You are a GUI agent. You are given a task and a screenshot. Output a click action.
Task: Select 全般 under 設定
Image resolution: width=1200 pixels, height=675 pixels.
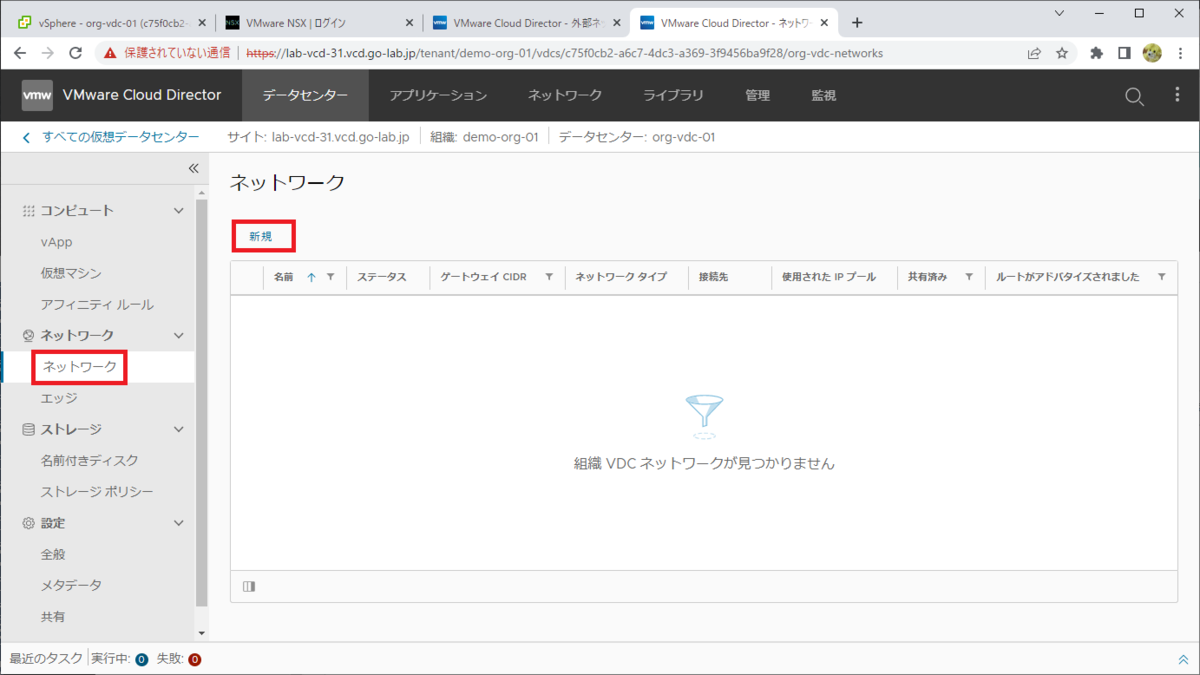(x=53, y=554)
